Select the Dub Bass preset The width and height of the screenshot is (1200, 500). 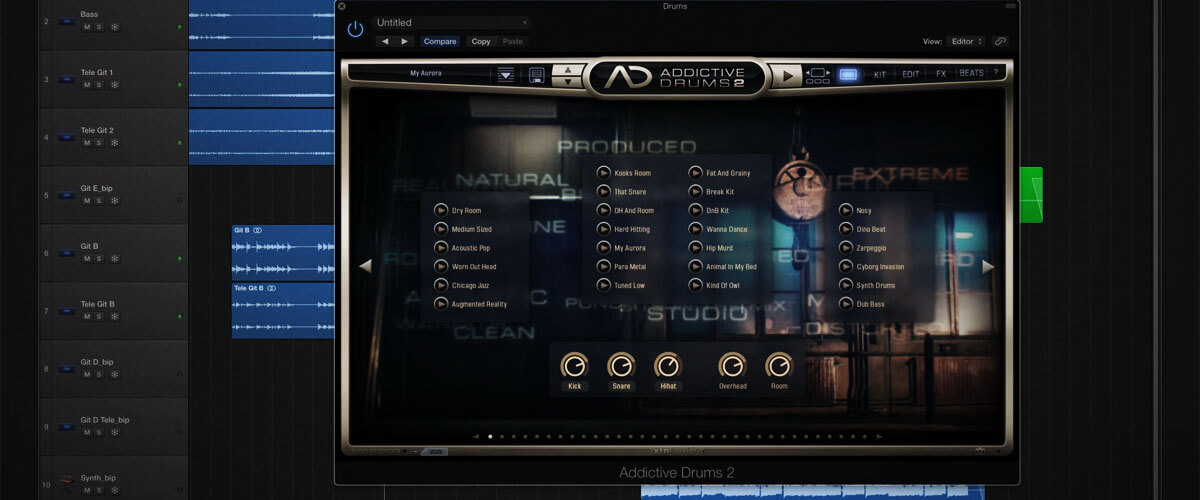871,304
